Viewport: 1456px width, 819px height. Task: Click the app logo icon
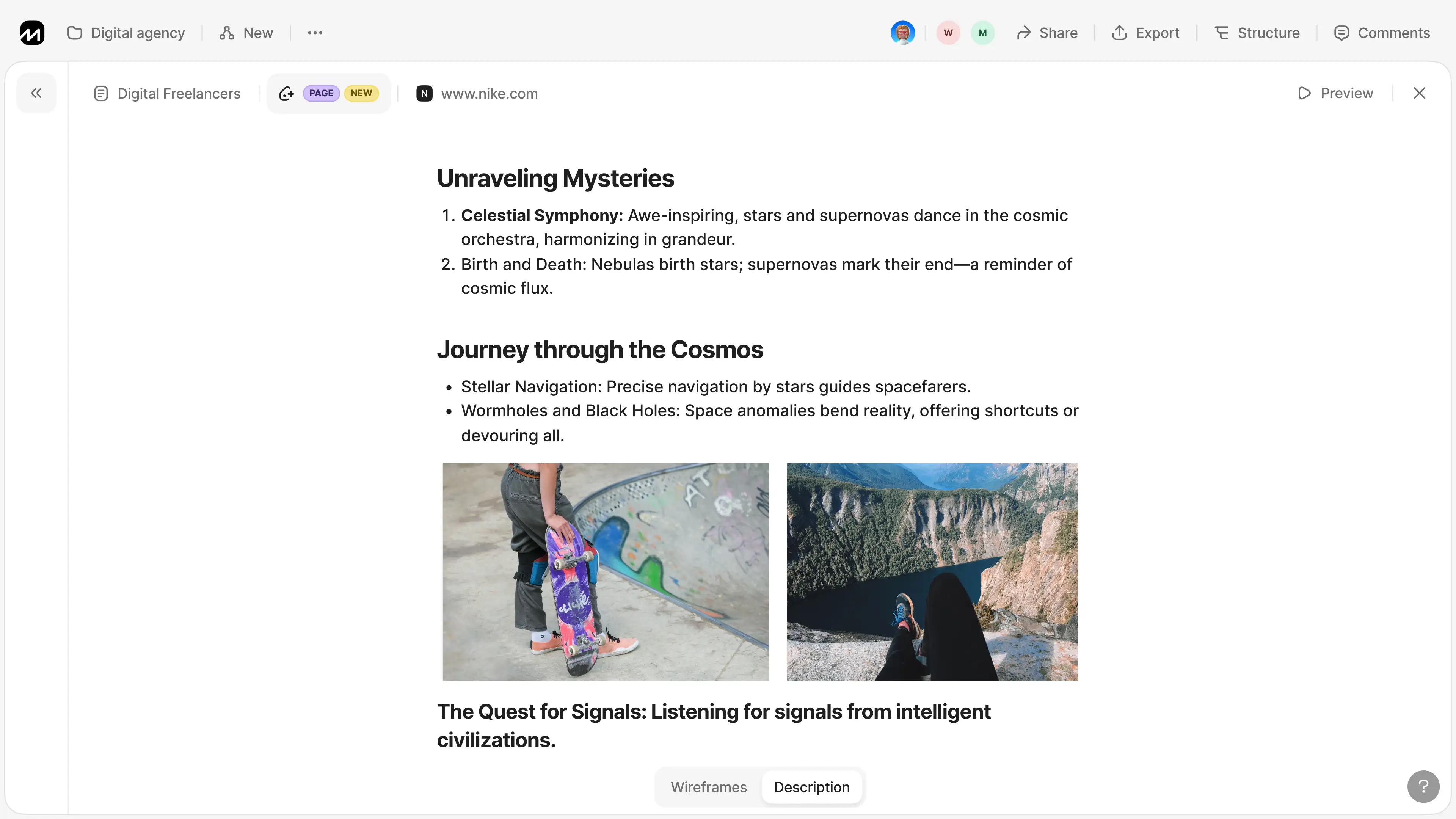point(31,32)
